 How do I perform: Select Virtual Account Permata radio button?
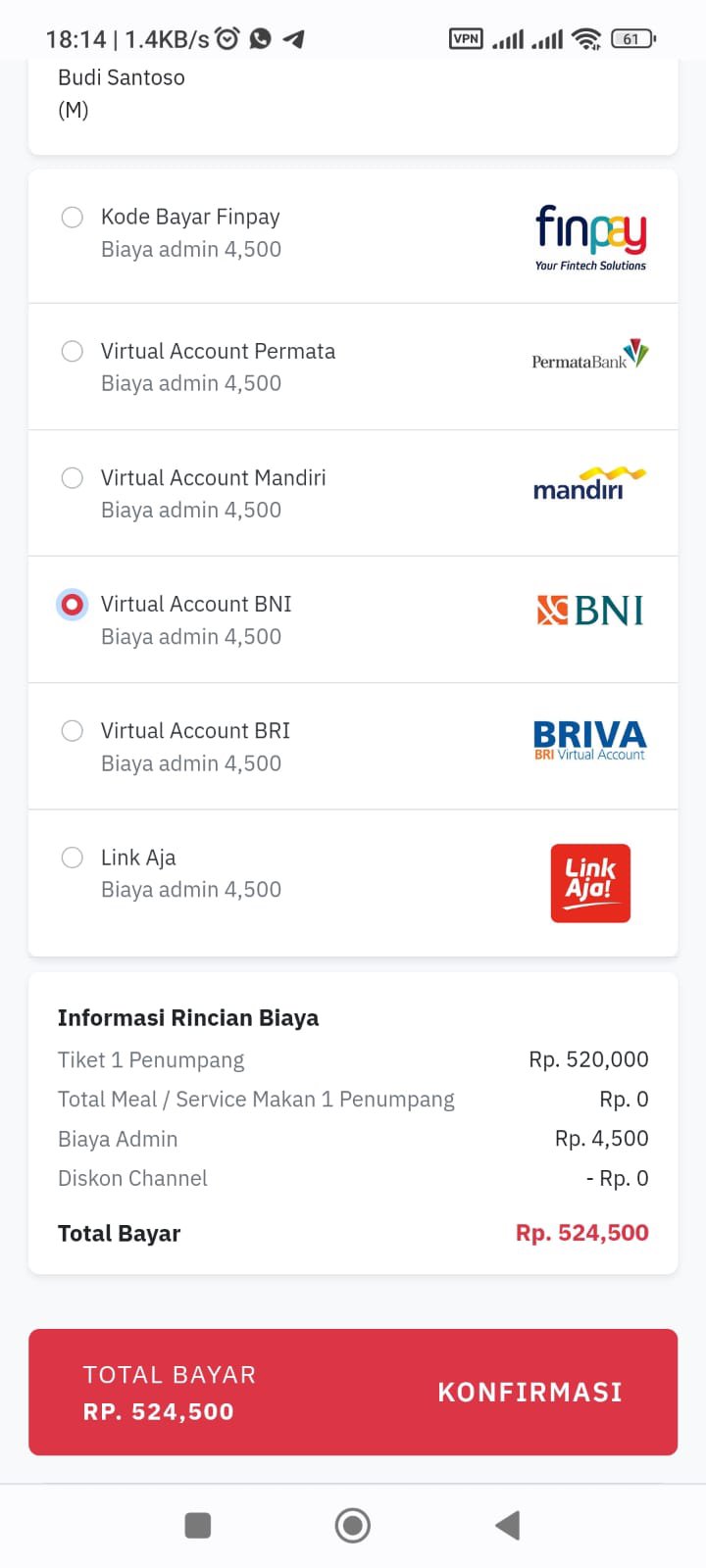point(73,351)
